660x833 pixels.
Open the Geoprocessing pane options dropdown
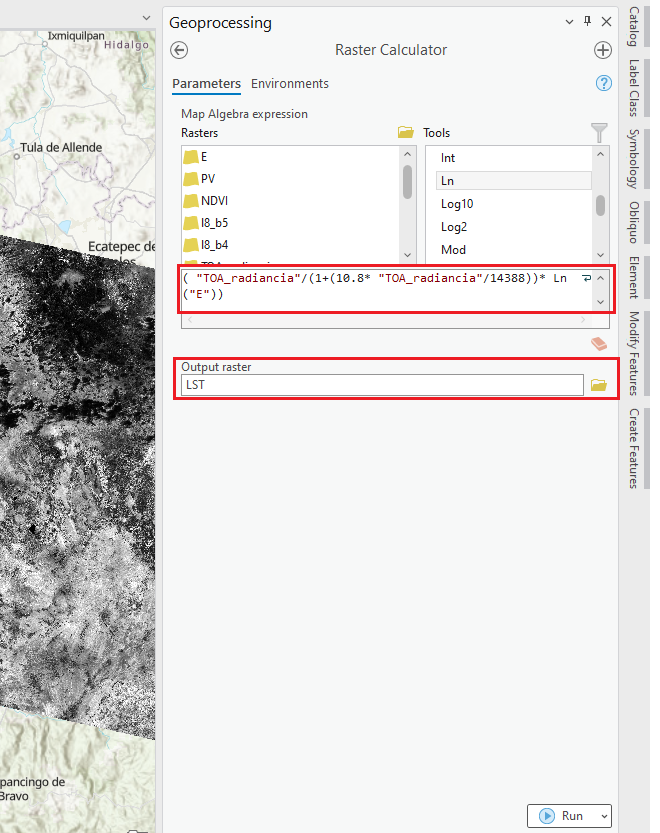tap(571, 21)
